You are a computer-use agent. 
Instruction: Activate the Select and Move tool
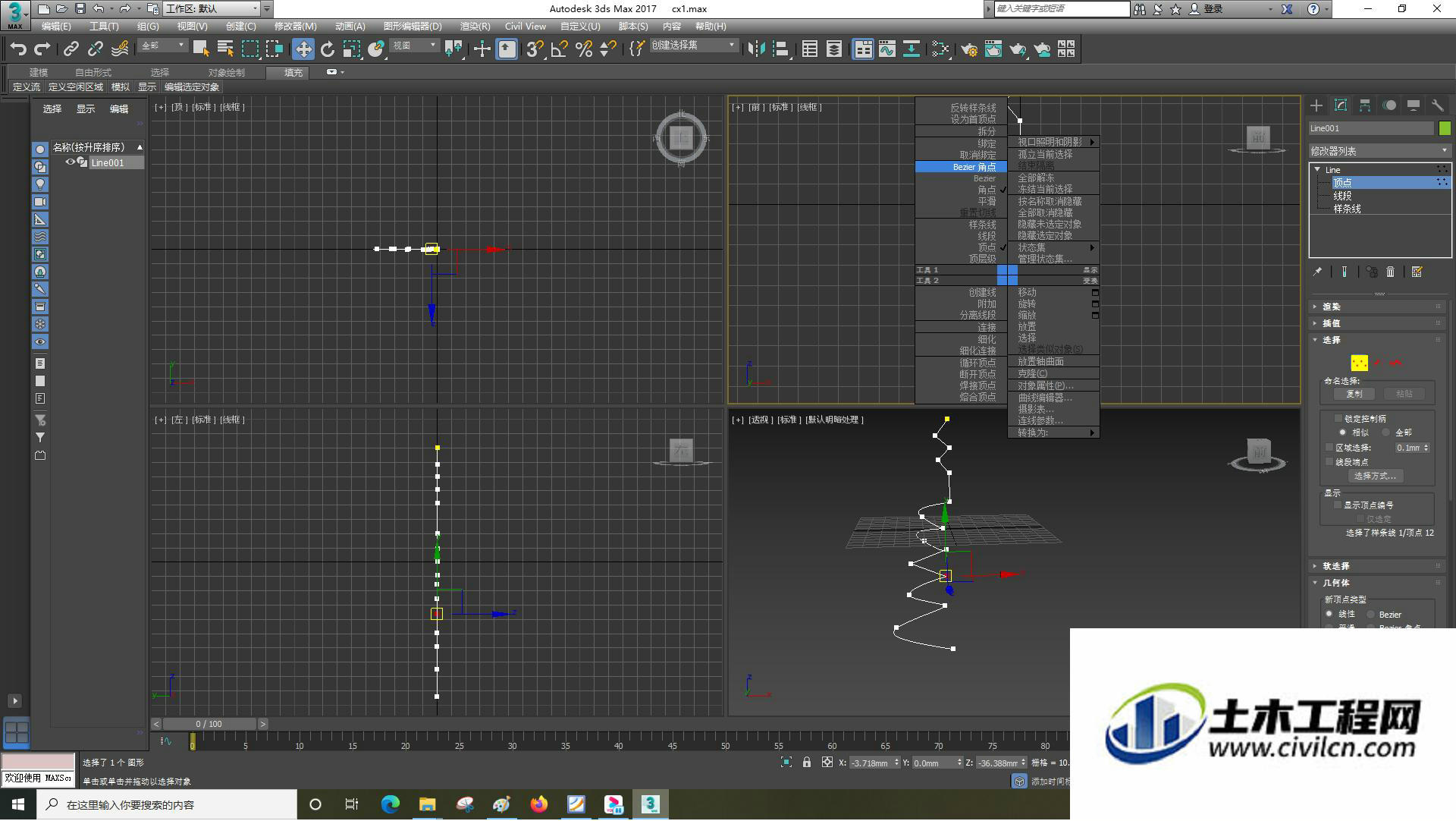click(x=303, y=49)
